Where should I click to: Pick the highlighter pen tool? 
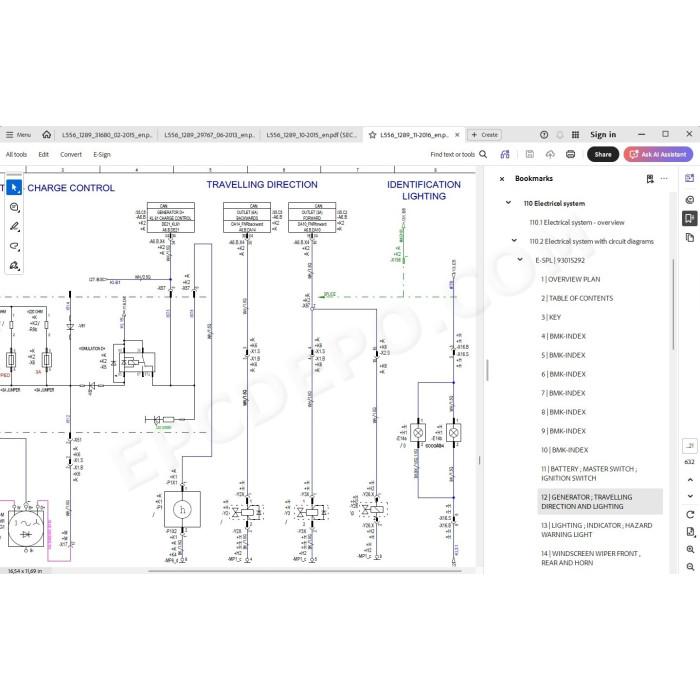14,227
